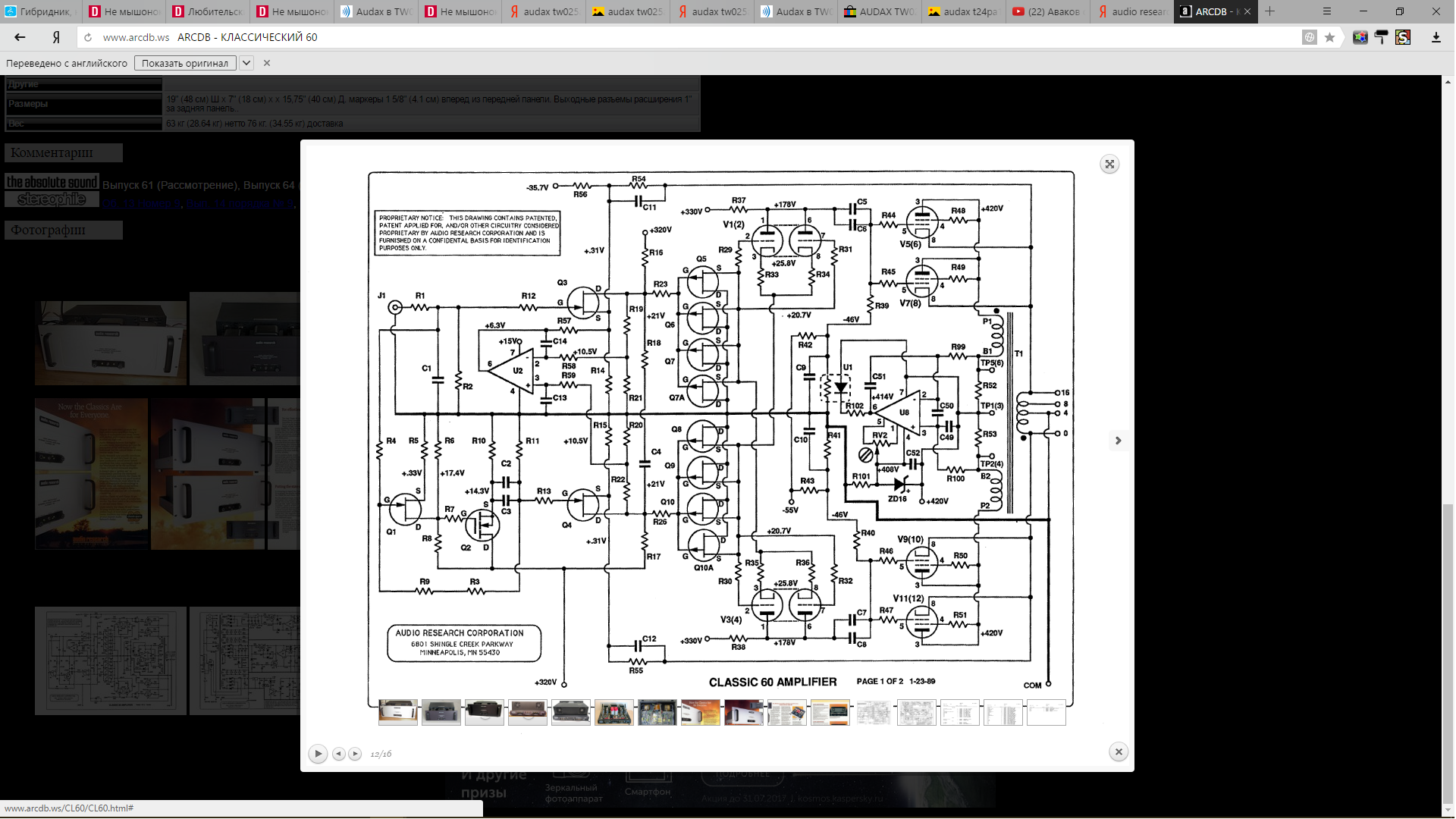Go to next image using small arrow
The width and height of the screenshot is (1456, 819).
click(355, 754)
